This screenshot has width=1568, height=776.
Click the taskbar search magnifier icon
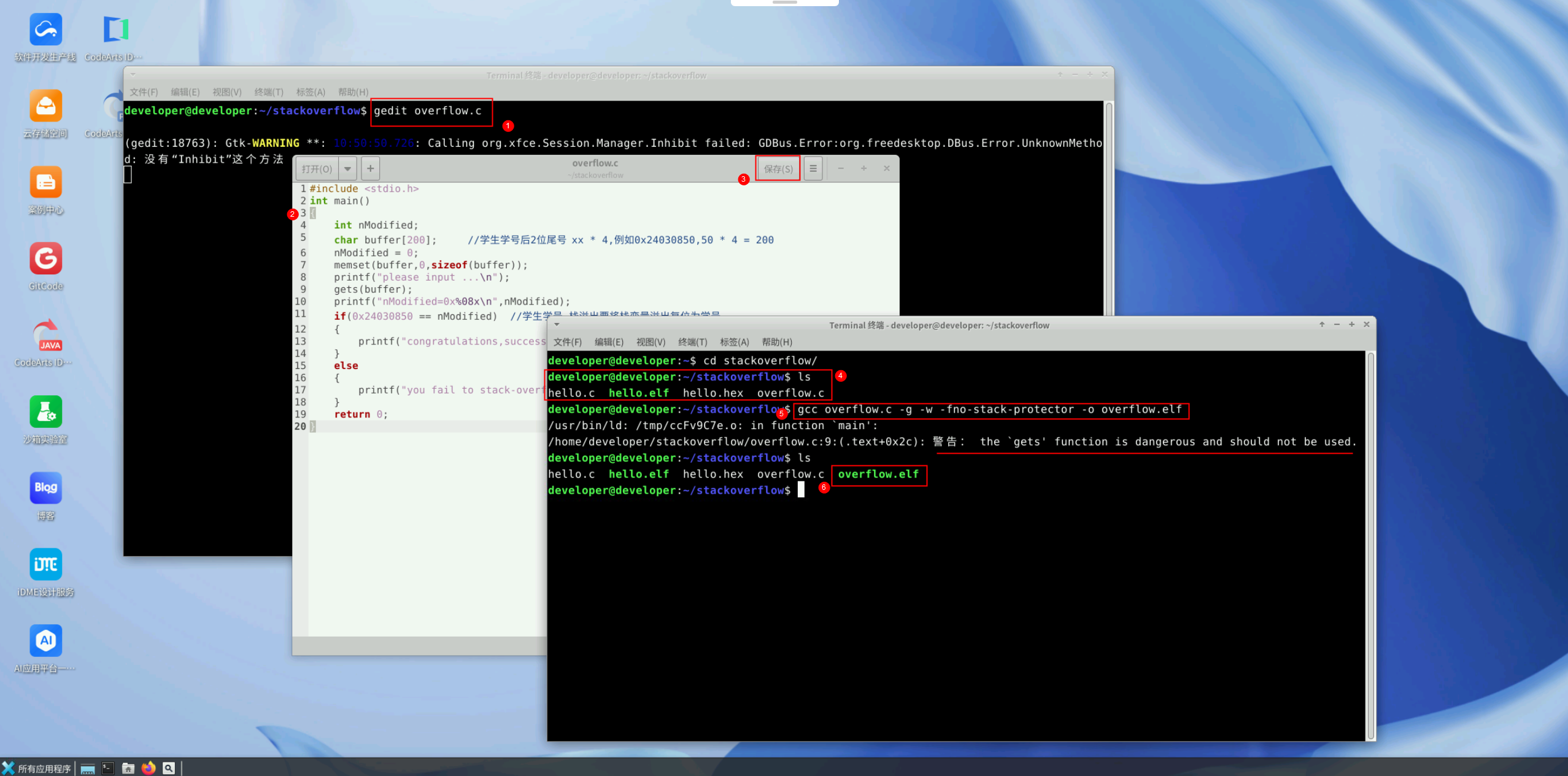click(x=169, y=768)
